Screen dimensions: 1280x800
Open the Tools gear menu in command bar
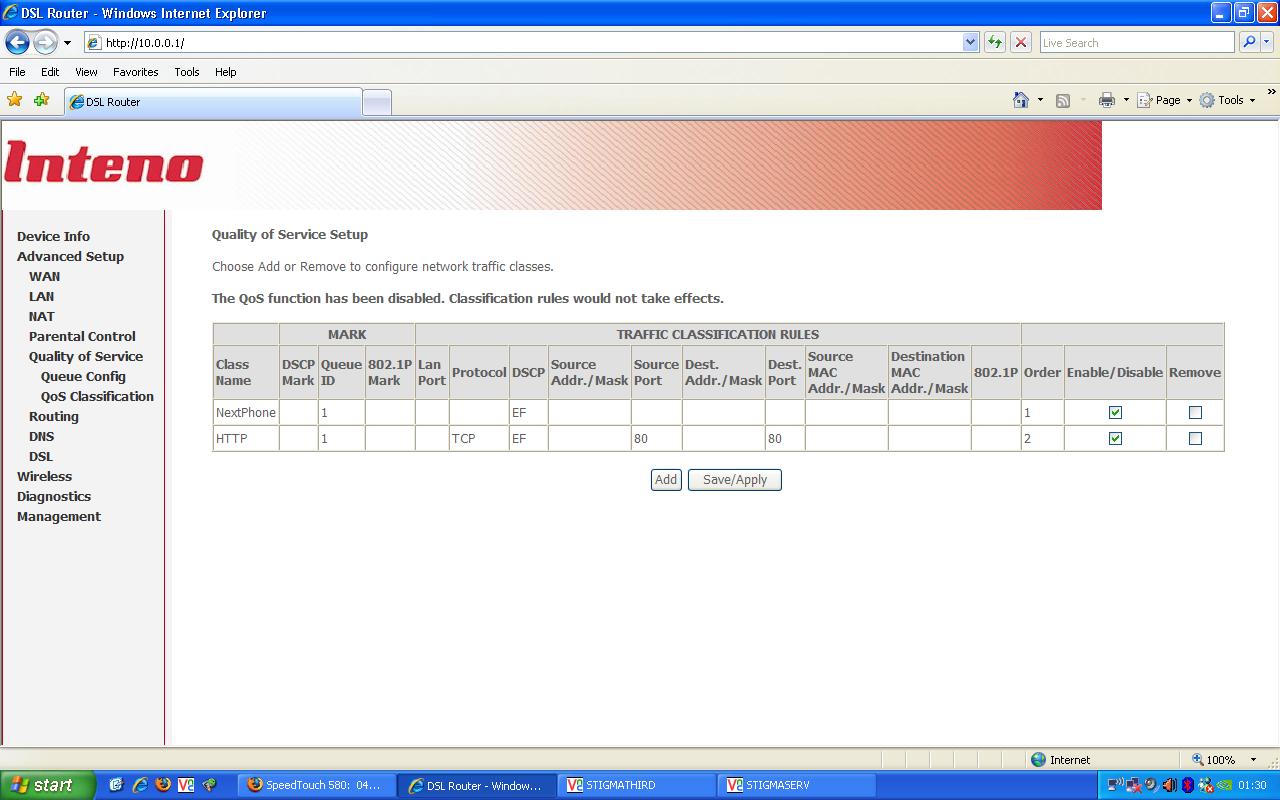click(x=1227, y=100)
